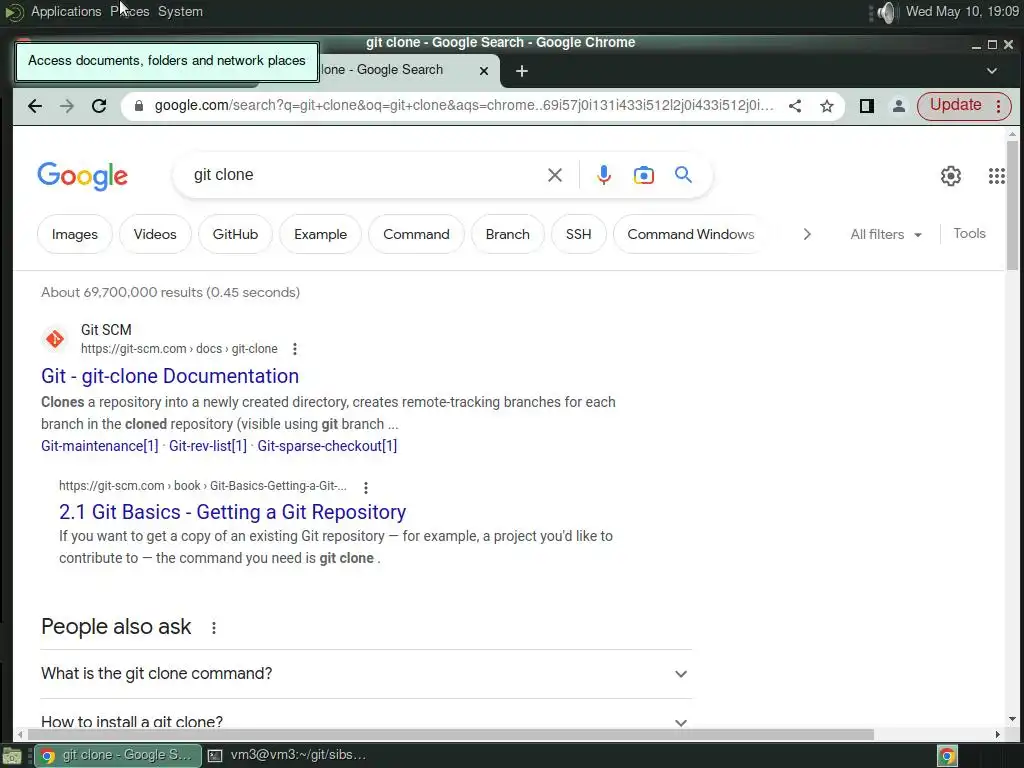Open the tab search dropdown arrow
The width and height of the screenshot is (1024, 768).
tap(991, 71)
